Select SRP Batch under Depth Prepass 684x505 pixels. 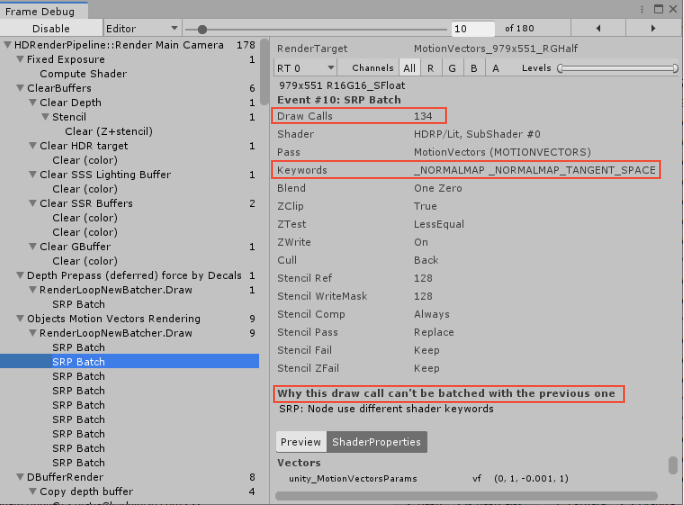(x=79, y=304)
